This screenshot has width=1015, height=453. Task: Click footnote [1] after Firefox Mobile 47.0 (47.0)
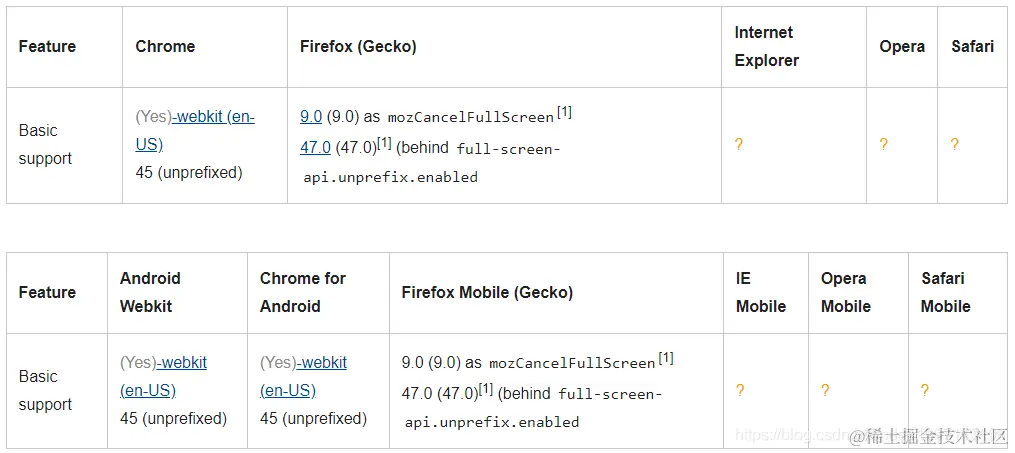[x=486, y=389]
